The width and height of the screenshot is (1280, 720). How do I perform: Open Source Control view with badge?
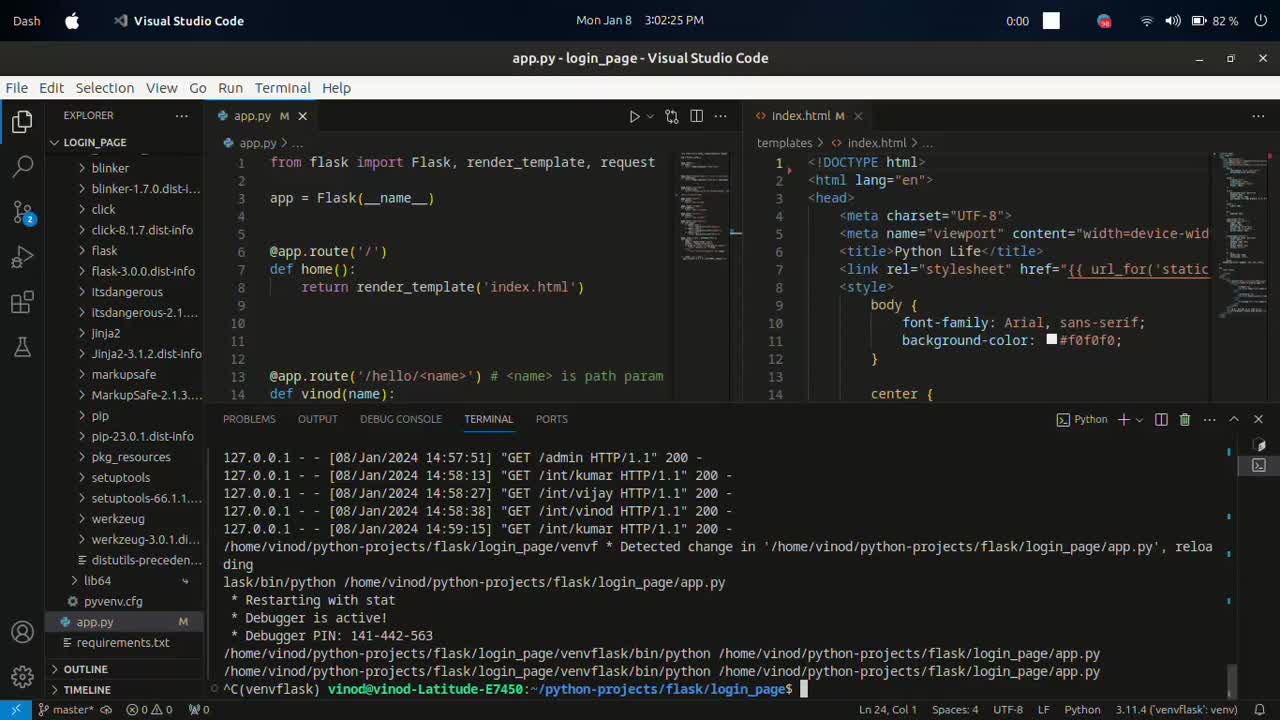click(x=22, y=212)
